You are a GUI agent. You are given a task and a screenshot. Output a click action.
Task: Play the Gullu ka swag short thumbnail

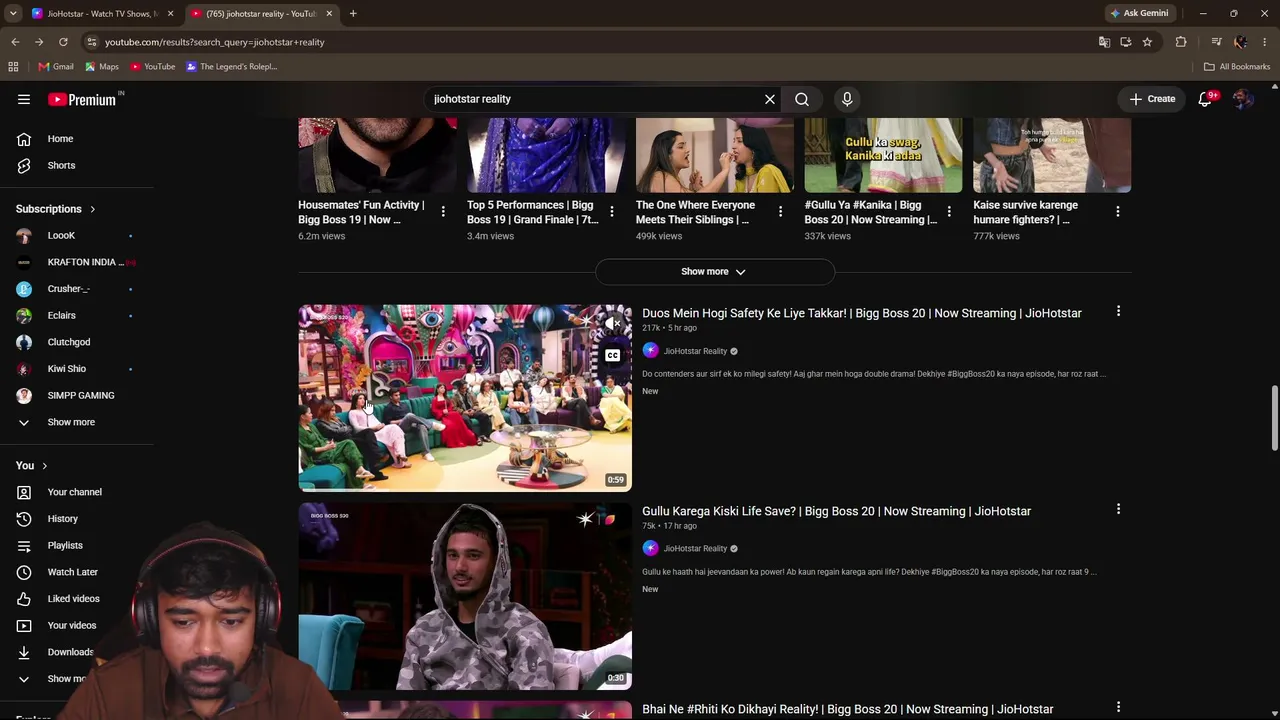coord(884,155)
